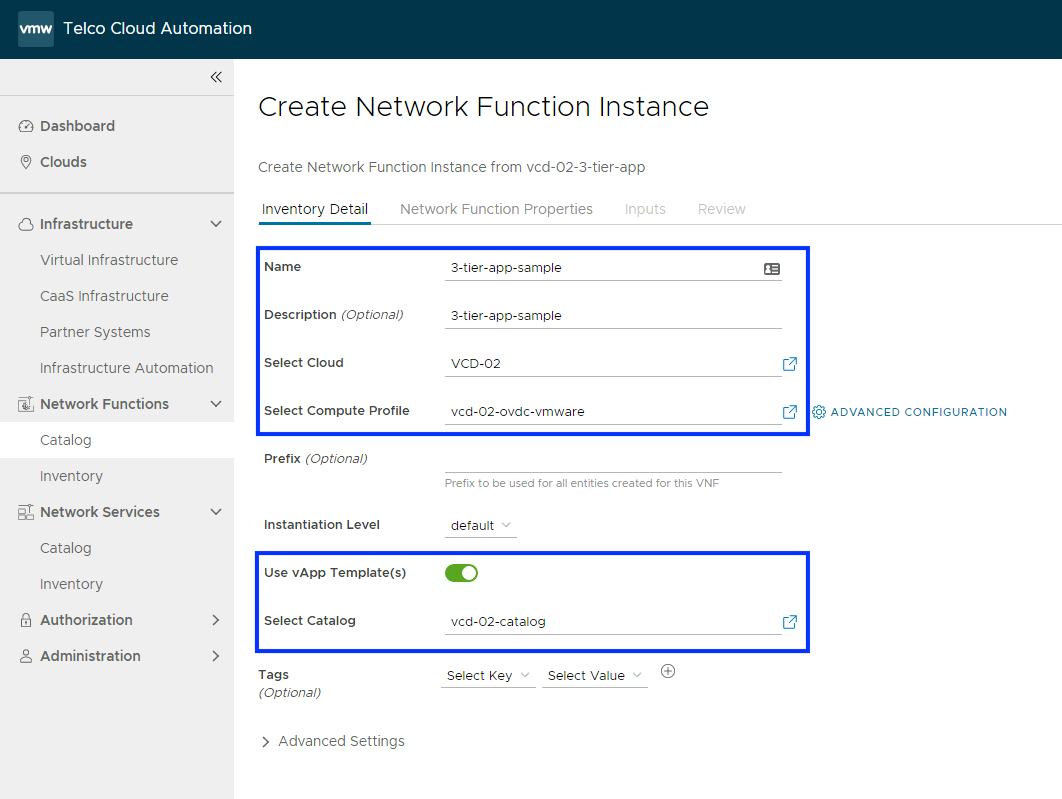1062x799 pixels.
Task: Open the Select Cloud picker icon
Action: click(x=789, y=364)
